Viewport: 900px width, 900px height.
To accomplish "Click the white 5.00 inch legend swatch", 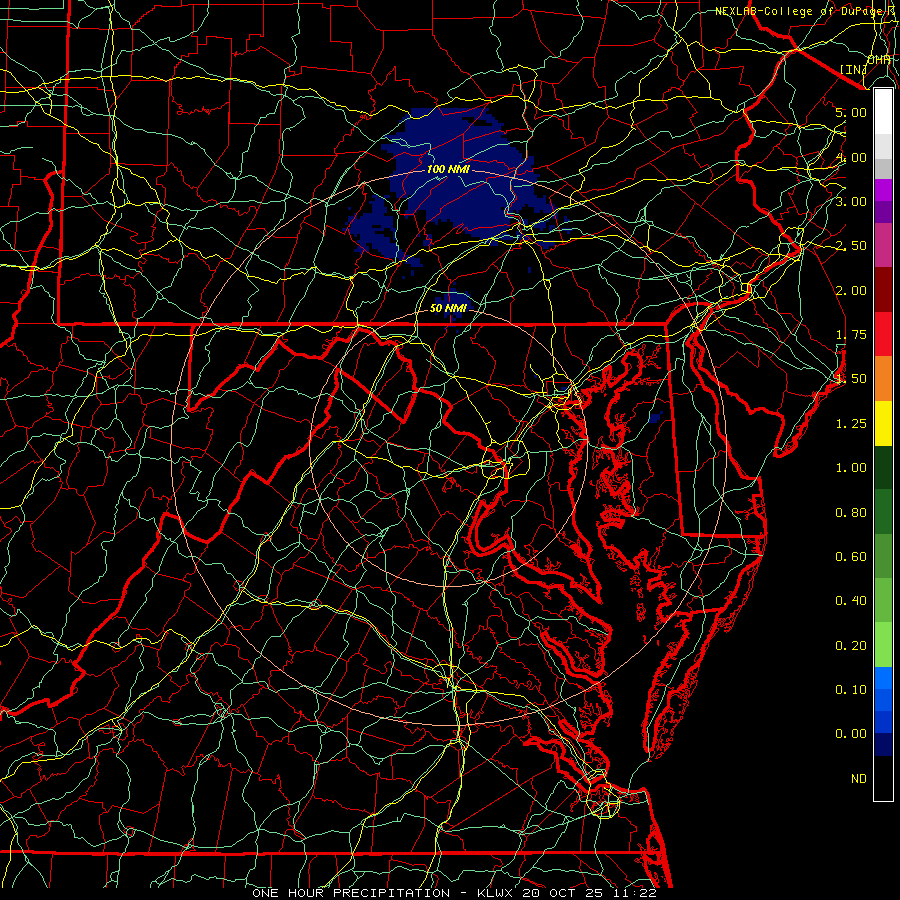I will point(883,112).
